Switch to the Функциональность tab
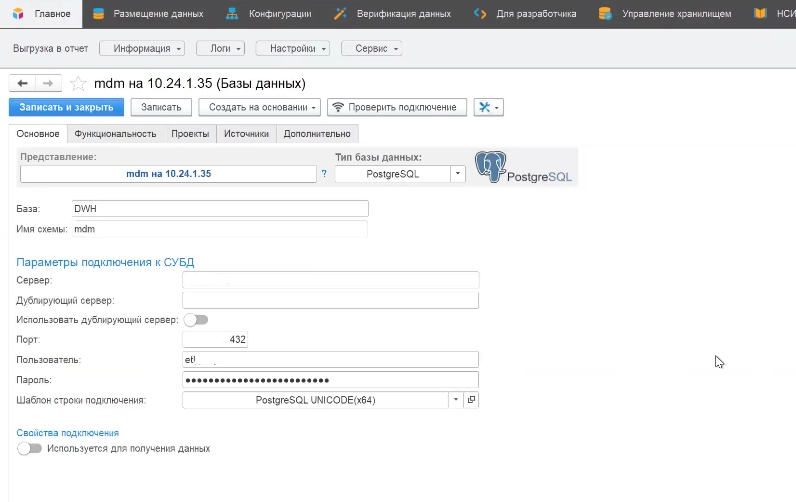Screen dimensions: 796x502 pyautogui.click(x=115, y=133)
